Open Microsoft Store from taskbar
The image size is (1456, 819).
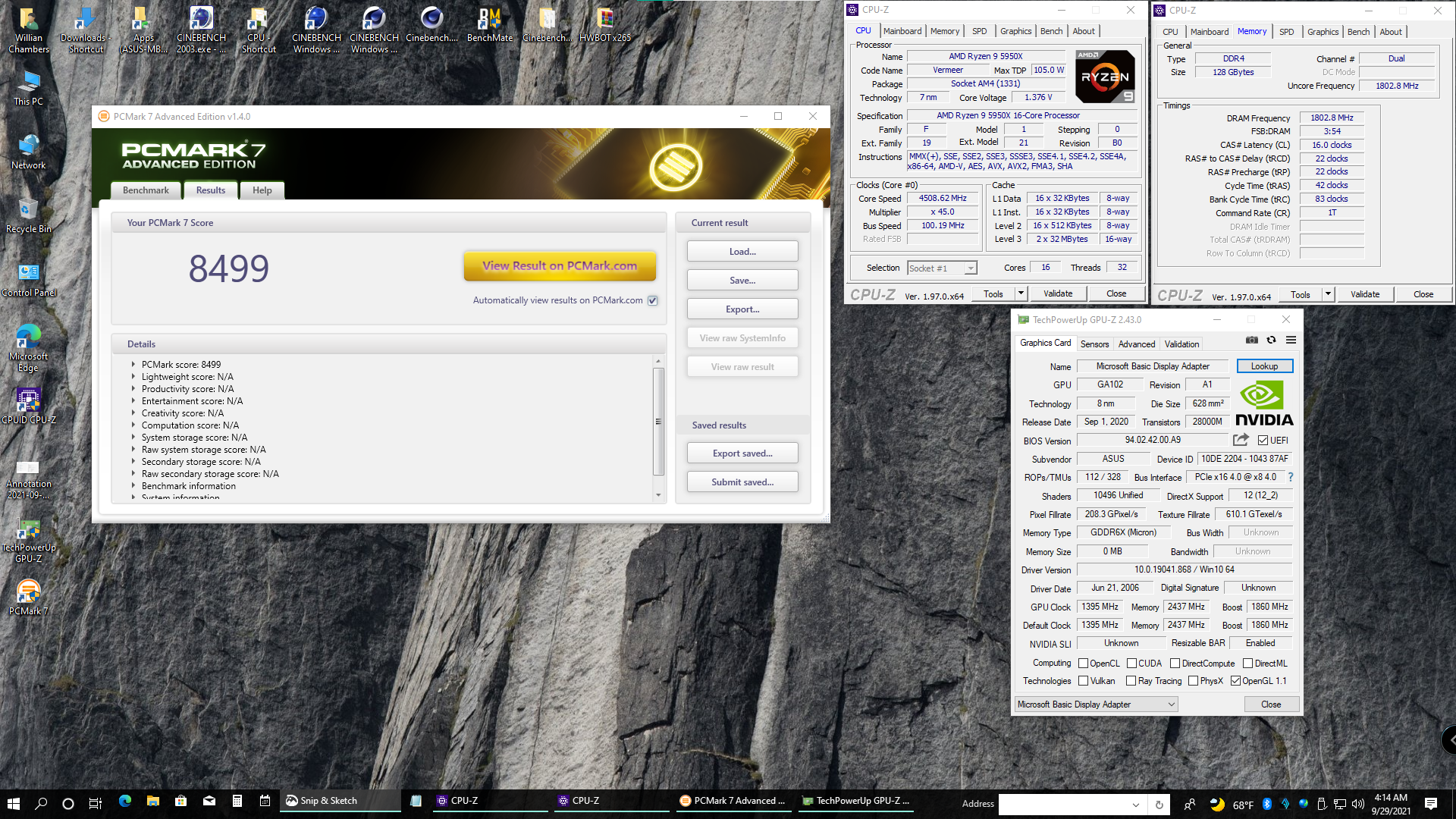(180, 802)
